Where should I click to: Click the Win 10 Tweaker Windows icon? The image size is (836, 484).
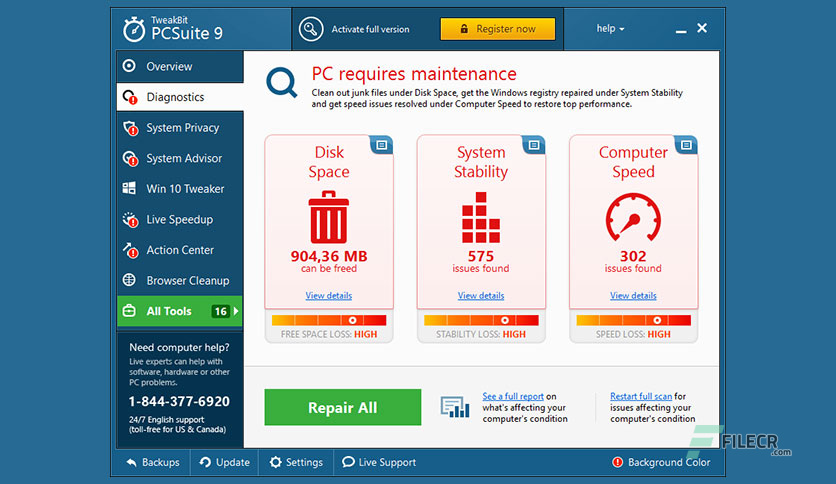(x=129, y=188)
